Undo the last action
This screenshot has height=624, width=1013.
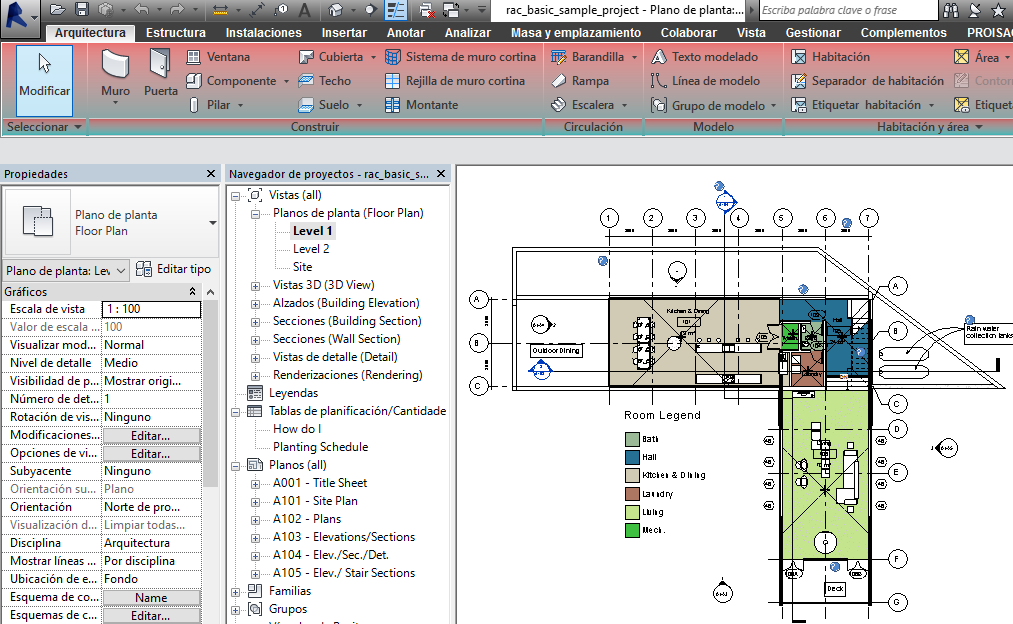click(x=141, y=10)
